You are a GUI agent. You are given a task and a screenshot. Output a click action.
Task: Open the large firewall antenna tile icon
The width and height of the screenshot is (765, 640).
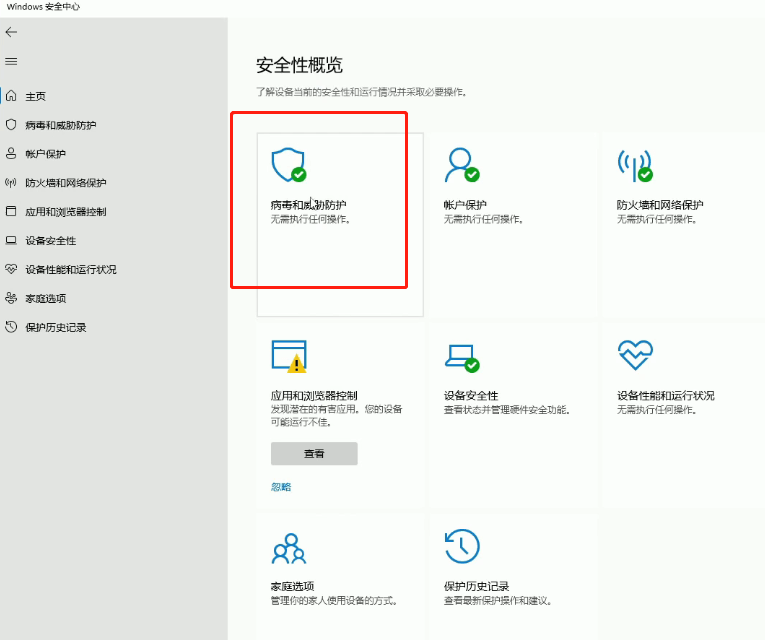click(x=635, y=165)
